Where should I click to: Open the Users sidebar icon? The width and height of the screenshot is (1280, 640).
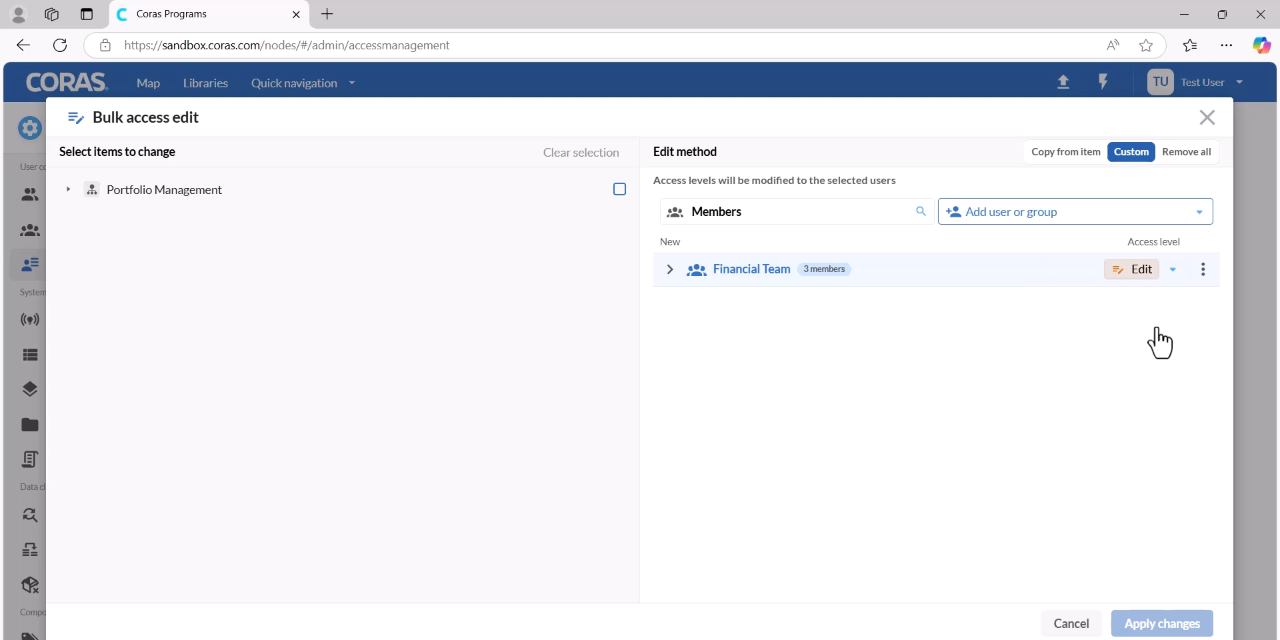30,194
